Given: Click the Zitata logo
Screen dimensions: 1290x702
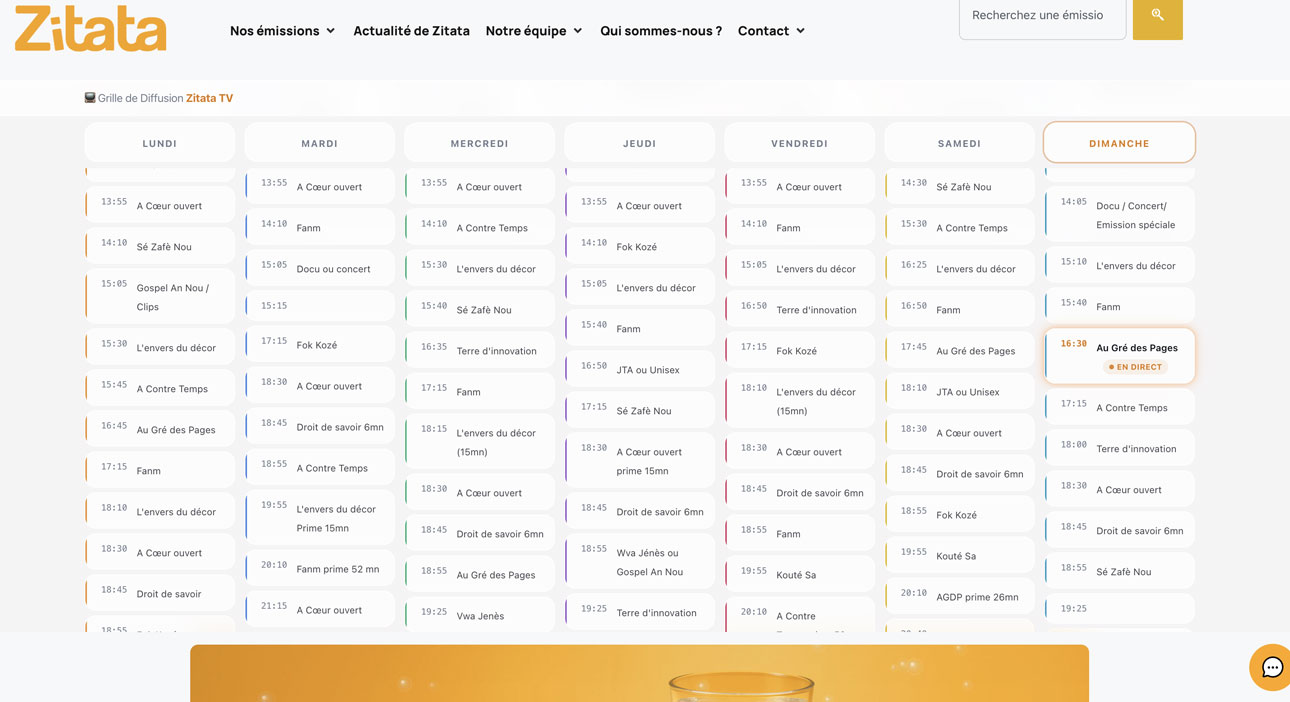Looking at the screenshot, I should [90, 28].
